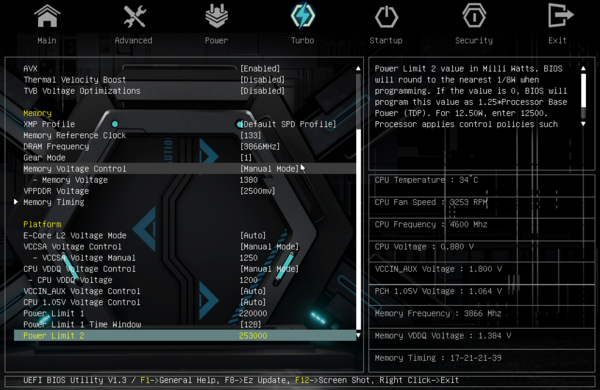Open the Startup power-button icon
This screenshot has height=390, width=600.
tap(386, 16)
